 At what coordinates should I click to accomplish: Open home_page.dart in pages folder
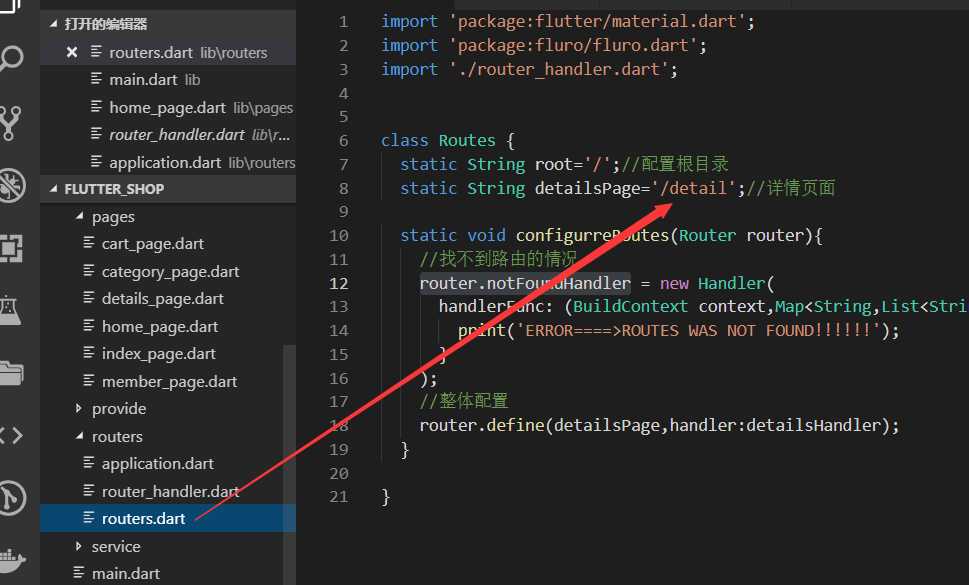[x=160, y=327]
